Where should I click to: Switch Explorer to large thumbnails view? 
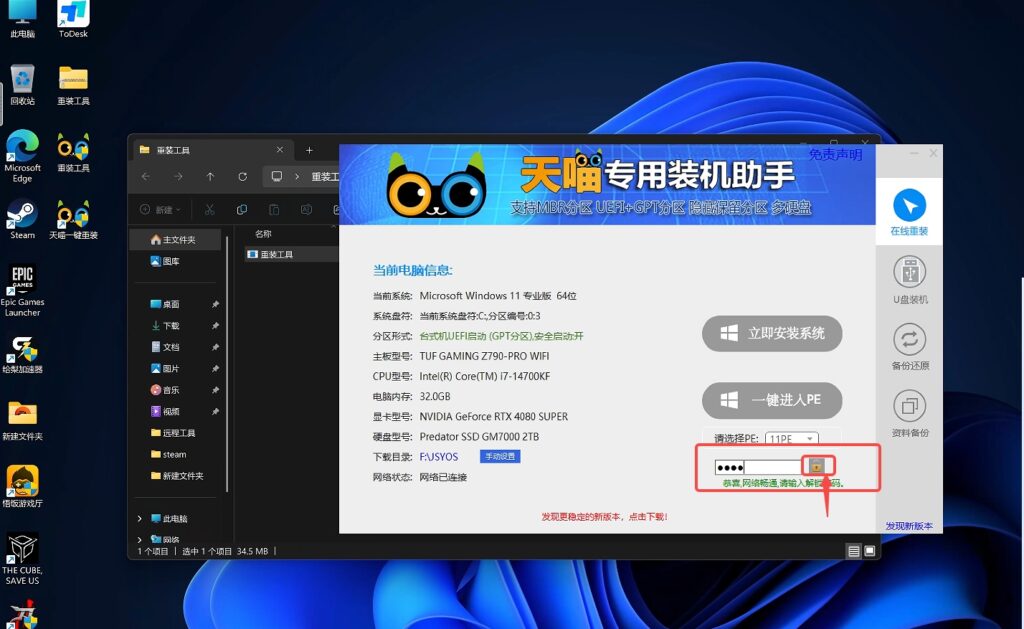click(x=869, y=551)
